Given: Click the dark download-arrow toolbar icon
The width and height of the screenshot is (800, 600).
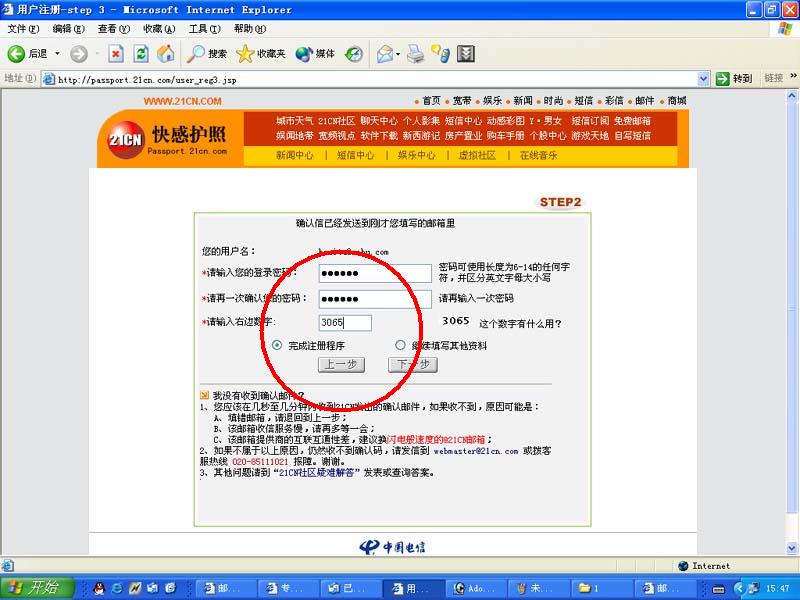Looking at the screenshot, I should coord(465,54).
